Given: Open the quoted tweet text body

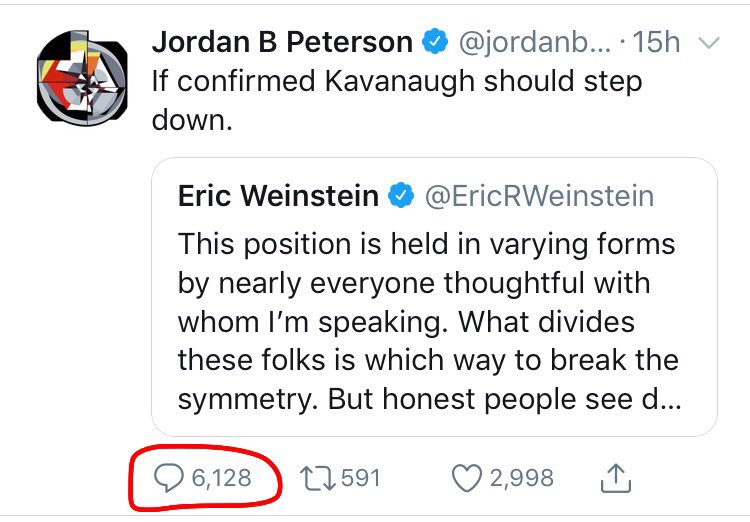Looking at the screenshot, I should (x=429, y=322).
